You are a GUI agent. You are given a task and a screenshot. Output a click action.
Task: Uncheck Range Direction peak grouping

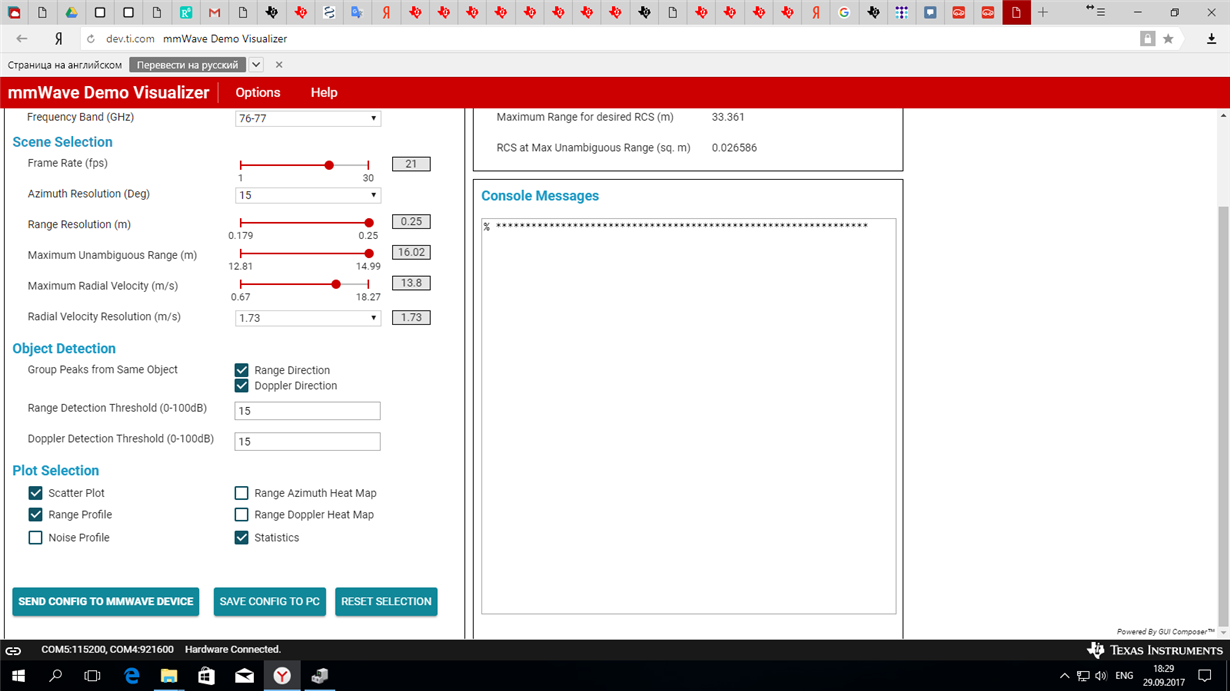pos(241,370)
